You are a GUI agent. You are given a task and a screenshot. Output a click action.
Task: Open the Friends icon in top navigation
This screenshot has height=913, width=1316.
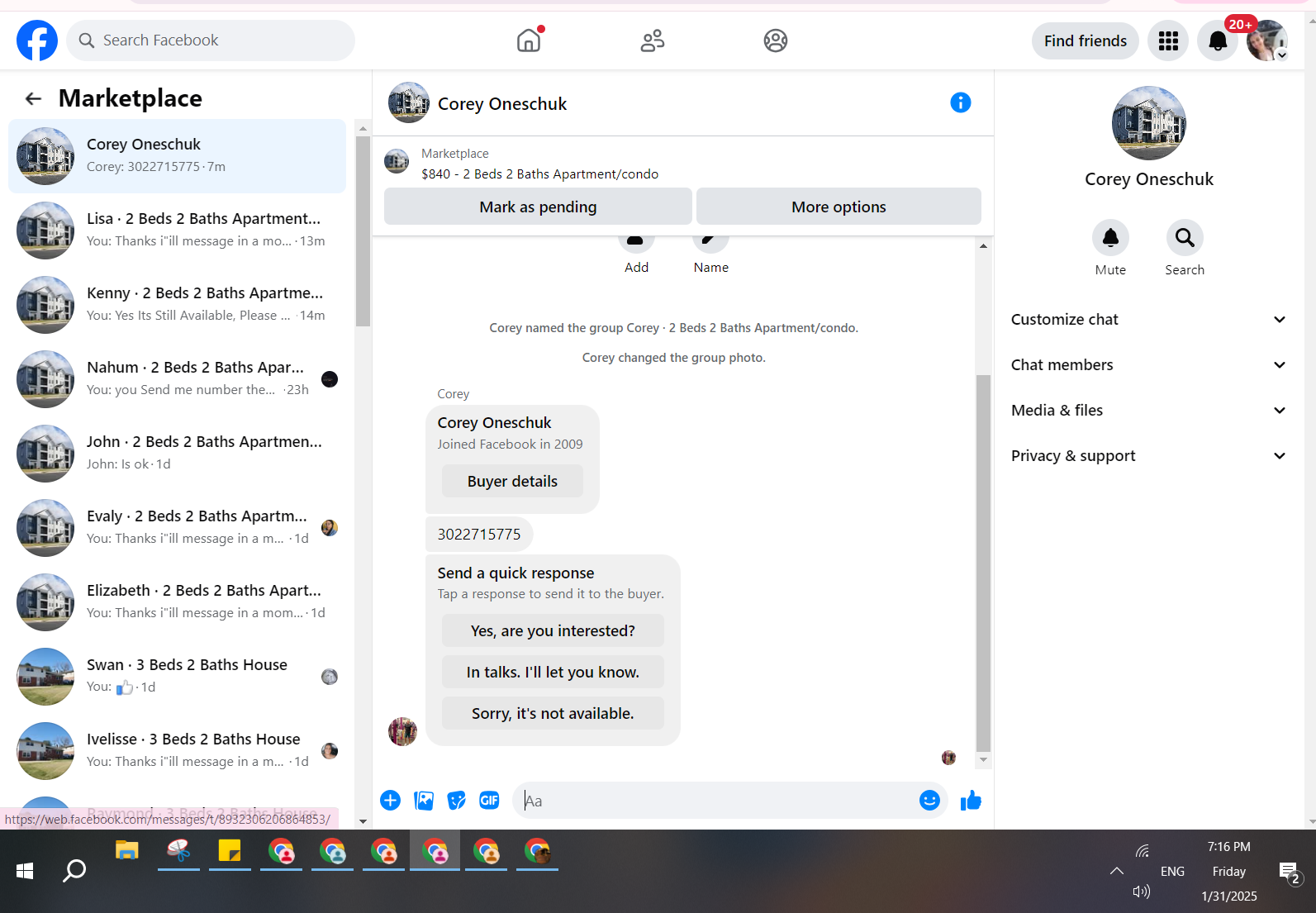click(653, 40)
